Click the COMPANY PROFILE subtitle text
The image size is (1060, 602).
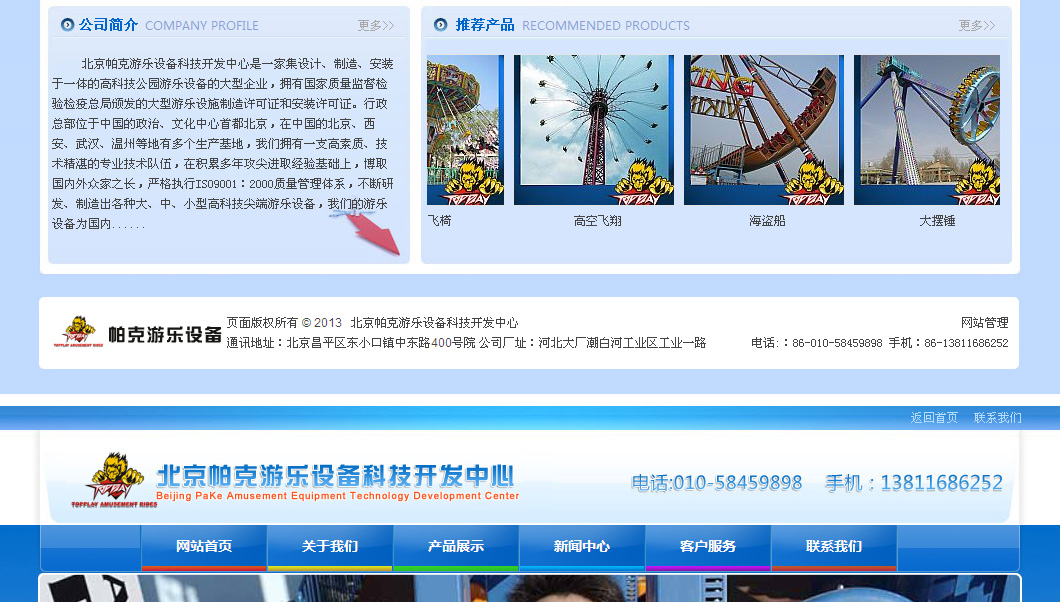202,26
